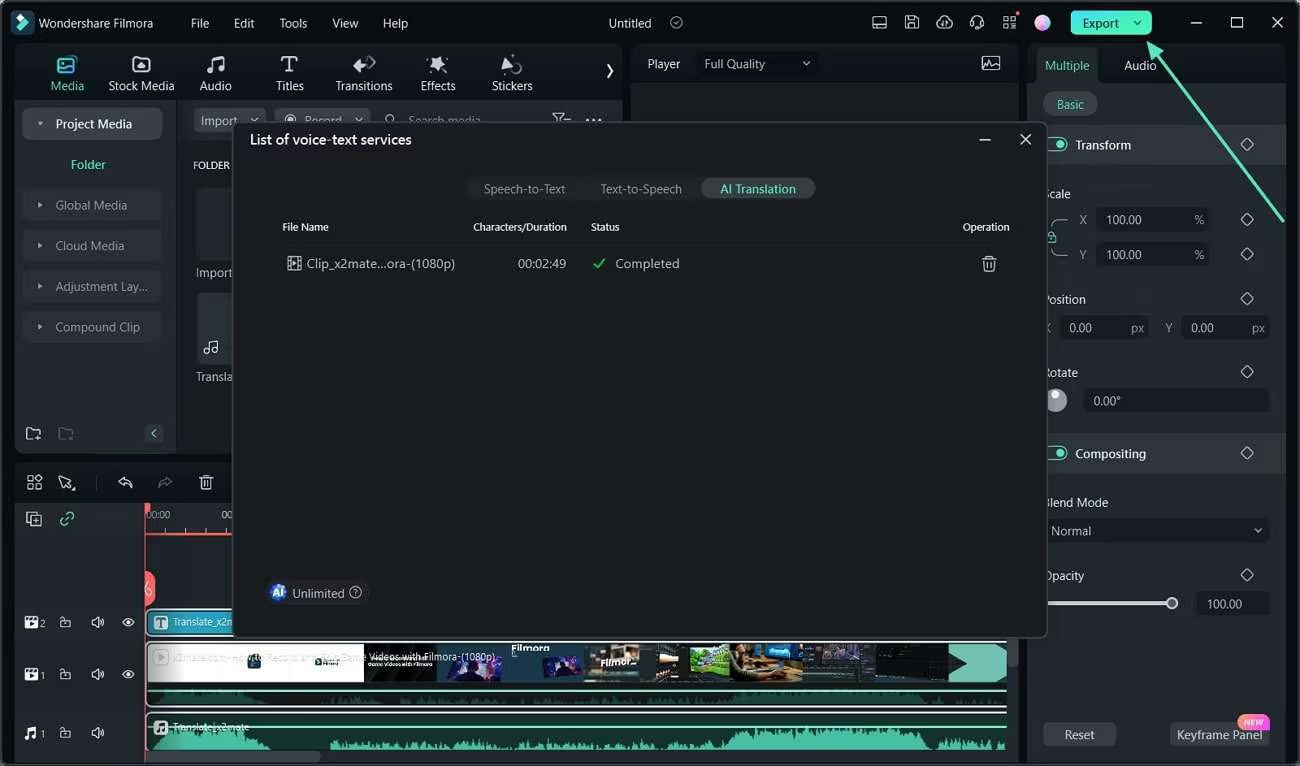The image size is (1300, 766).
Task: Open the Effects tab
Action: coord(438,74)
